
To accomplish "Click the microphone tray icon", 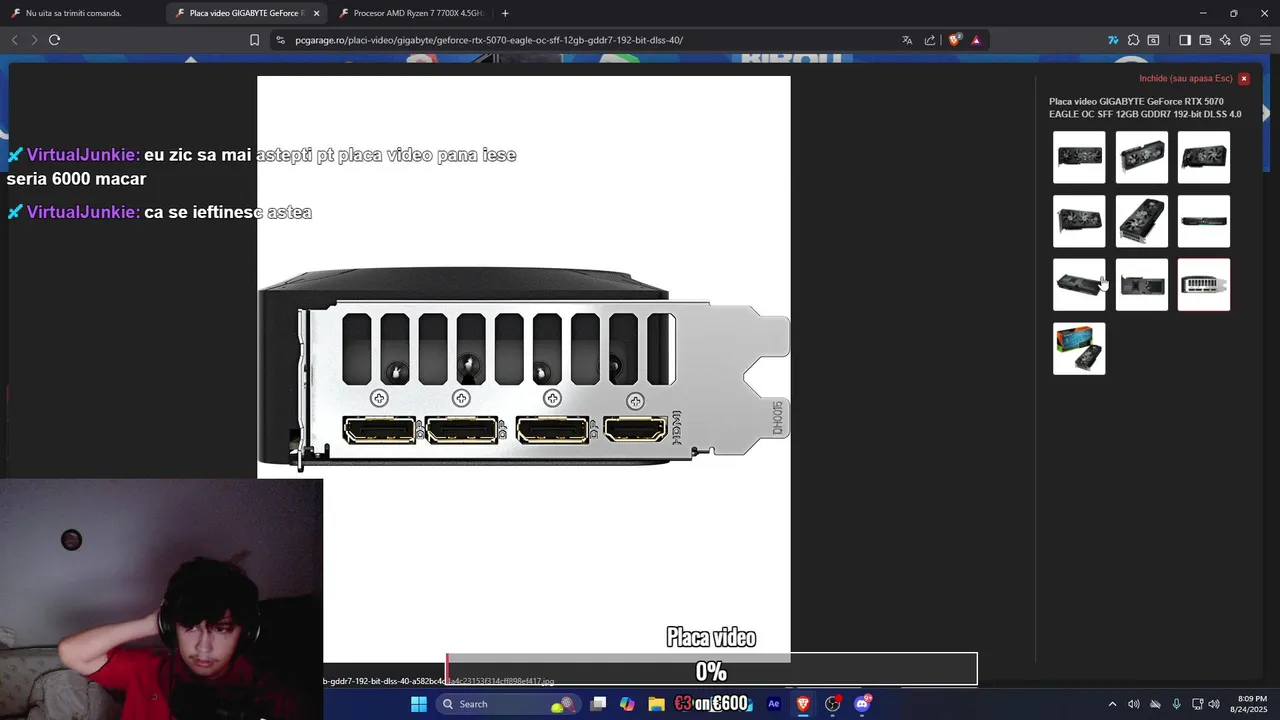I will 1176,704.
